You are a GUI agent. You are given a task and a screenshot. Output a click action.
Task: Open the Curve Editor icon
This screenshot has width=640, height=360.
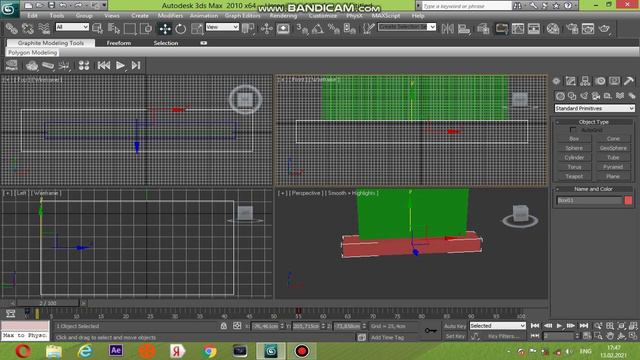(518, 29)
